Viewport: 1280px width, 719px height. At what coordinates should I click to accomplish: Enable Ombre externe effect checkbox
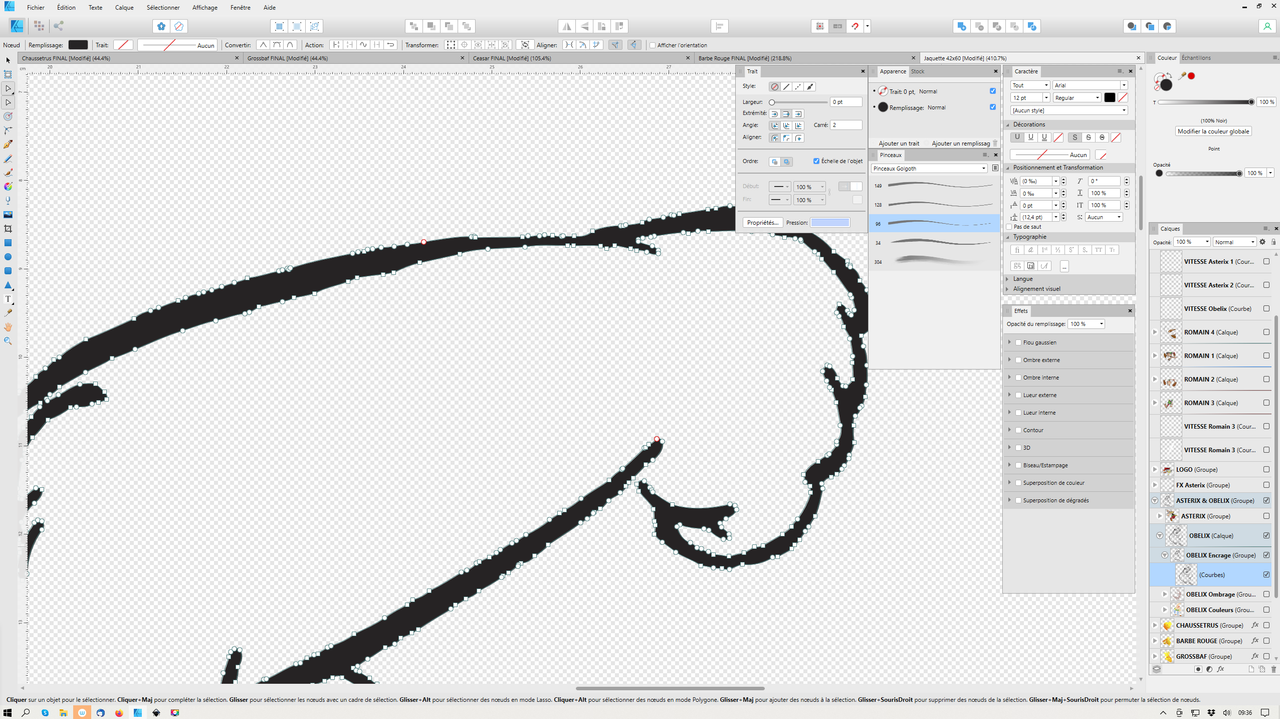1017,360
